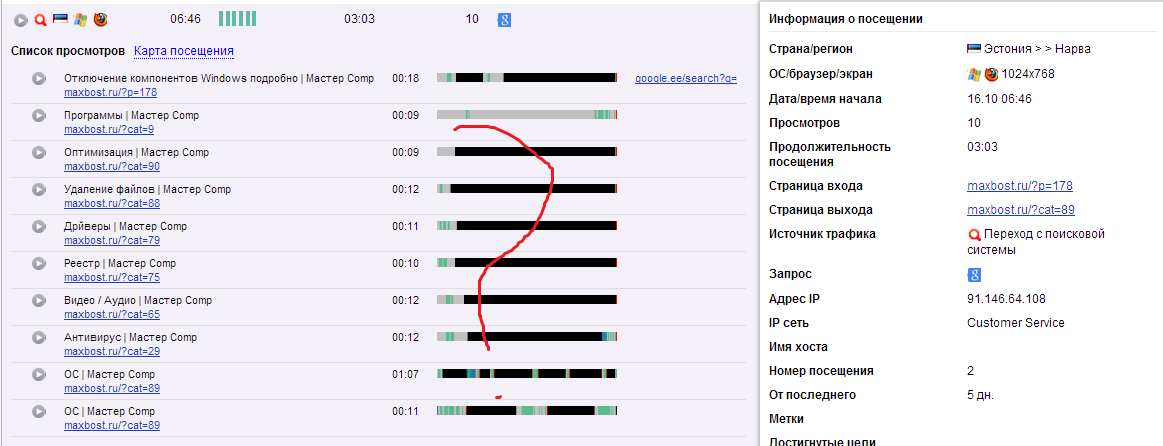Viewport: 1163px width, 446px height.
Task: Click the 16.10 06:46 start date value
Action: (999, 99)
